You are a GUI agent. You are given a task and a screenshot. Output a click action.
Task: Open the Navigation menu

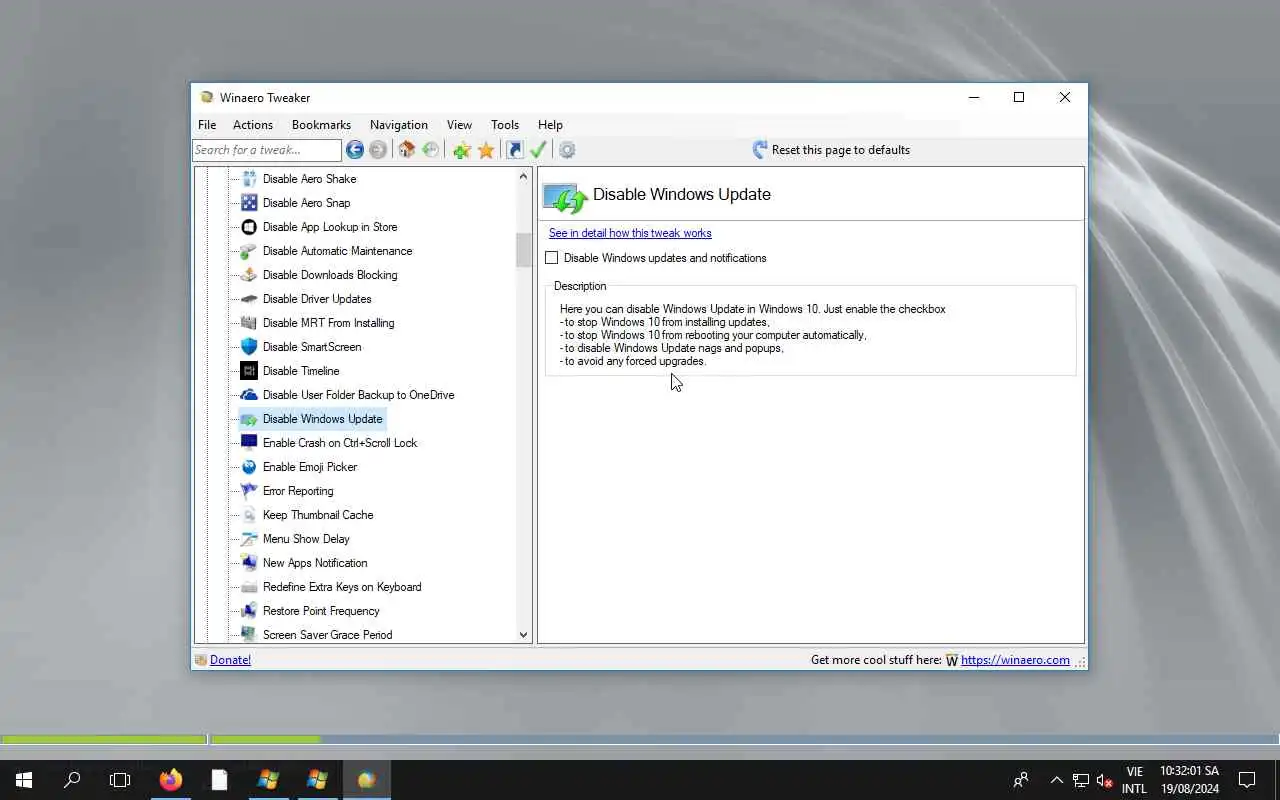(x=399, y=125)
